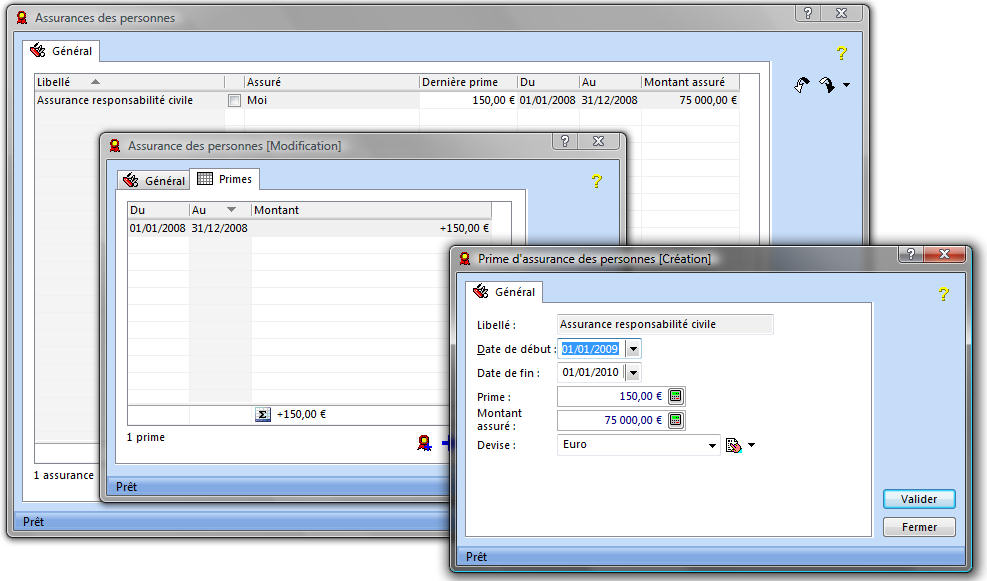Viewport: 987px width, 581px height.
Task: Click into the Prime amount field
Action: 610,396
